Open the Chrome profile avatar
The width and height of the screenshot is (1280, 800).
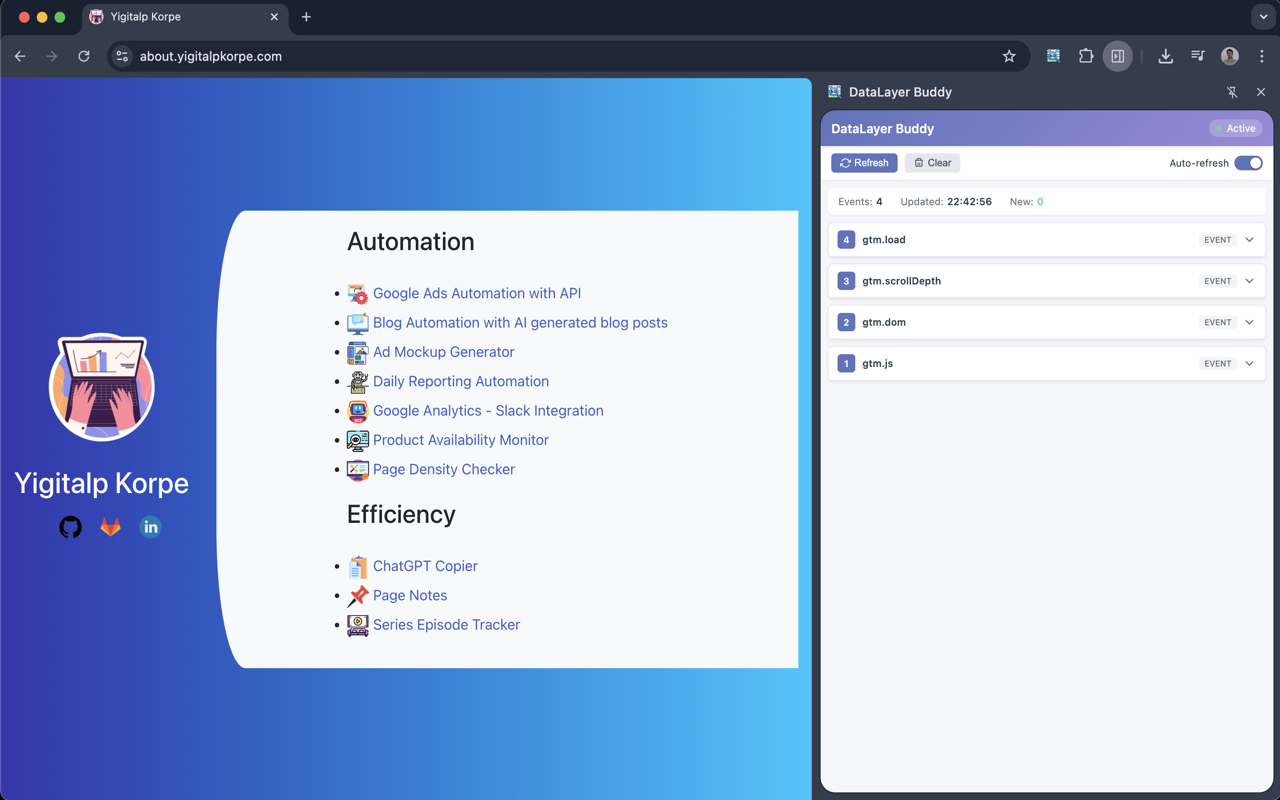pos(1230,56)
